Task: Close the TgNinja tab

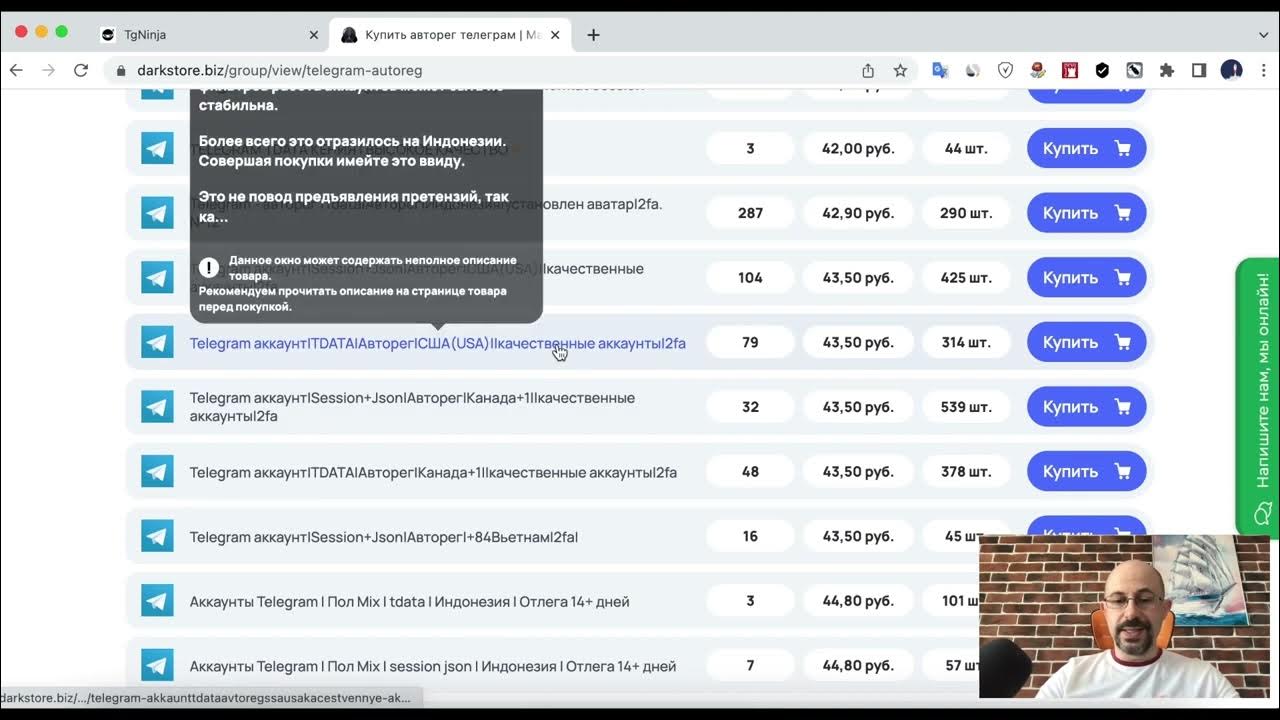Action: click(x=313, y=34)
